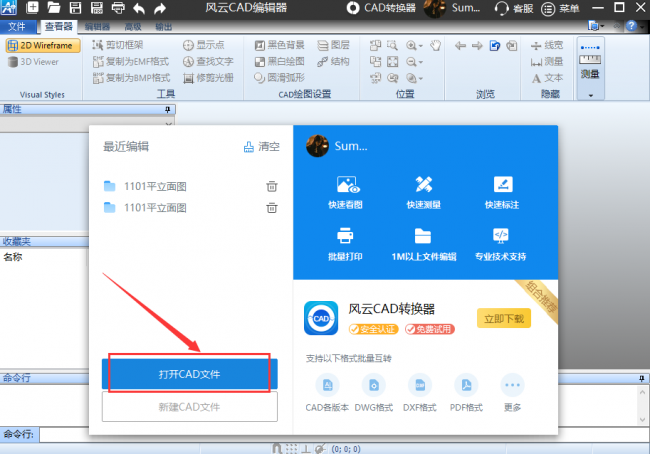Switch to the 输出 ribbon tab

(x=163, y=27)
